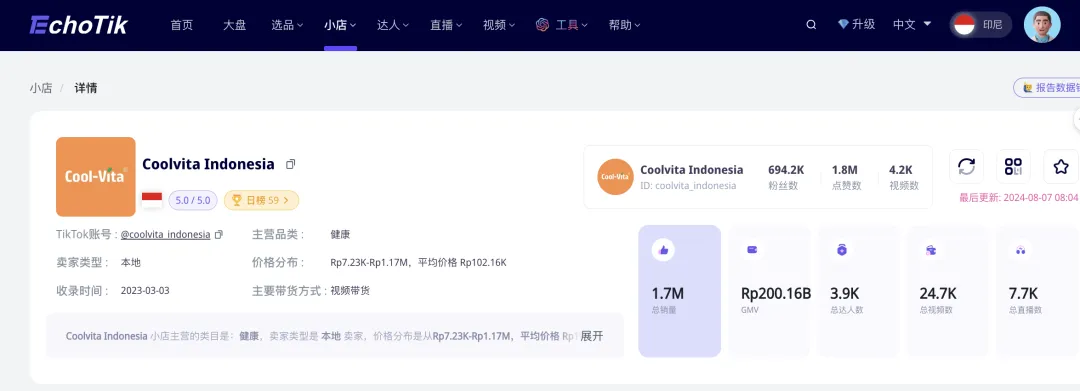Image resolution: width=1080 pixels, height=391 pixels.
Task: Click the total videos icon
Action: pyautogui.click(x=931, y=250)
